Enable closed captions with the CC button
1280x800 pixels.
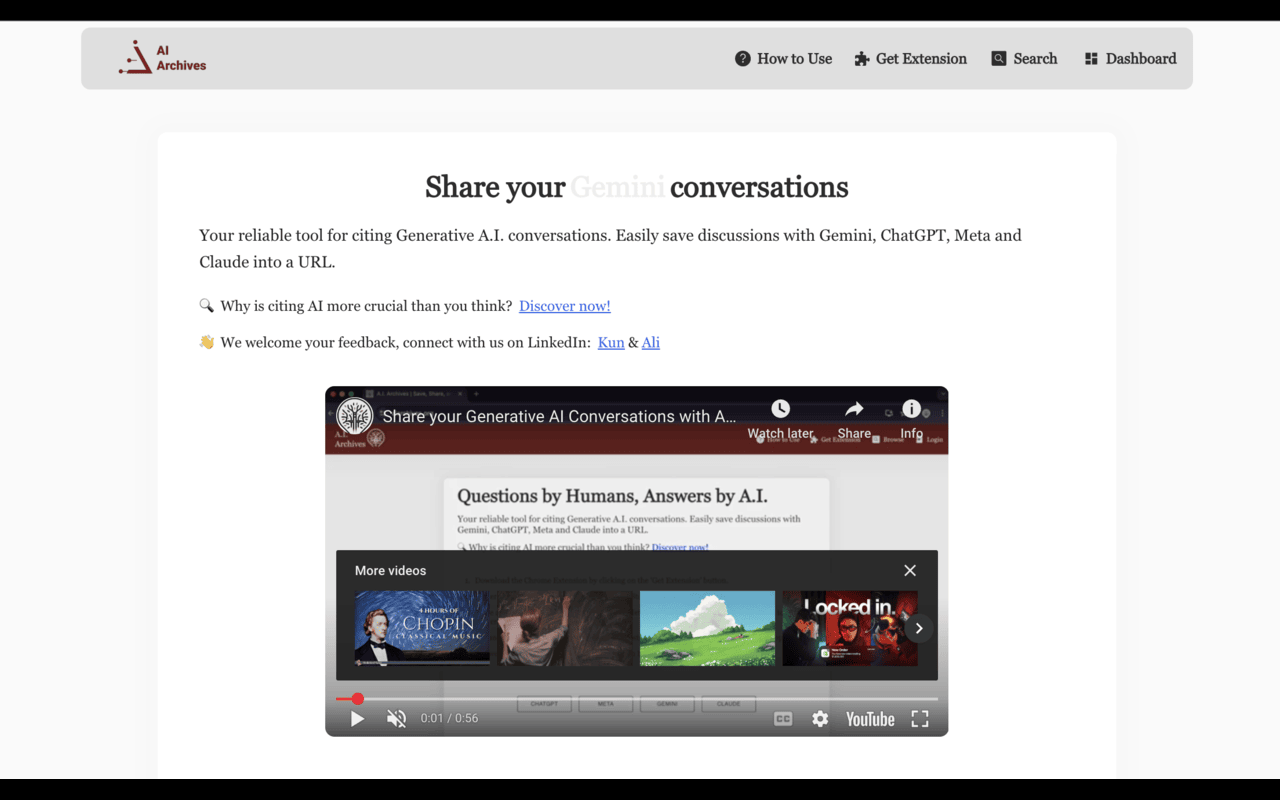782,718
